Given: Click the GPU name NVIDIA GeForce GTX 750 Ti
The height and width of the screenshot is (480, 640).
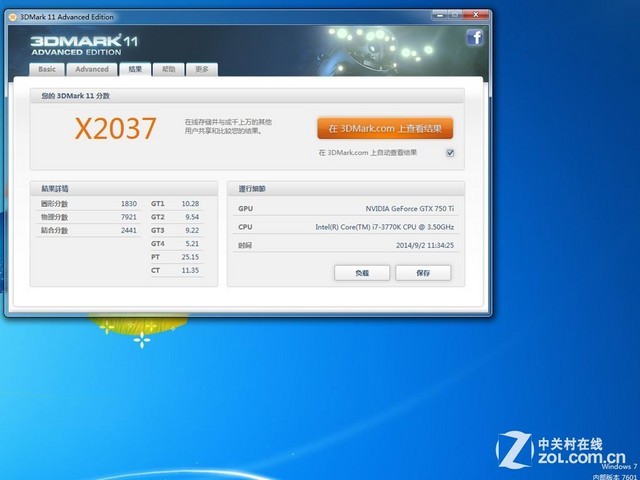Looking at the screenshot, I should point(409,209).
